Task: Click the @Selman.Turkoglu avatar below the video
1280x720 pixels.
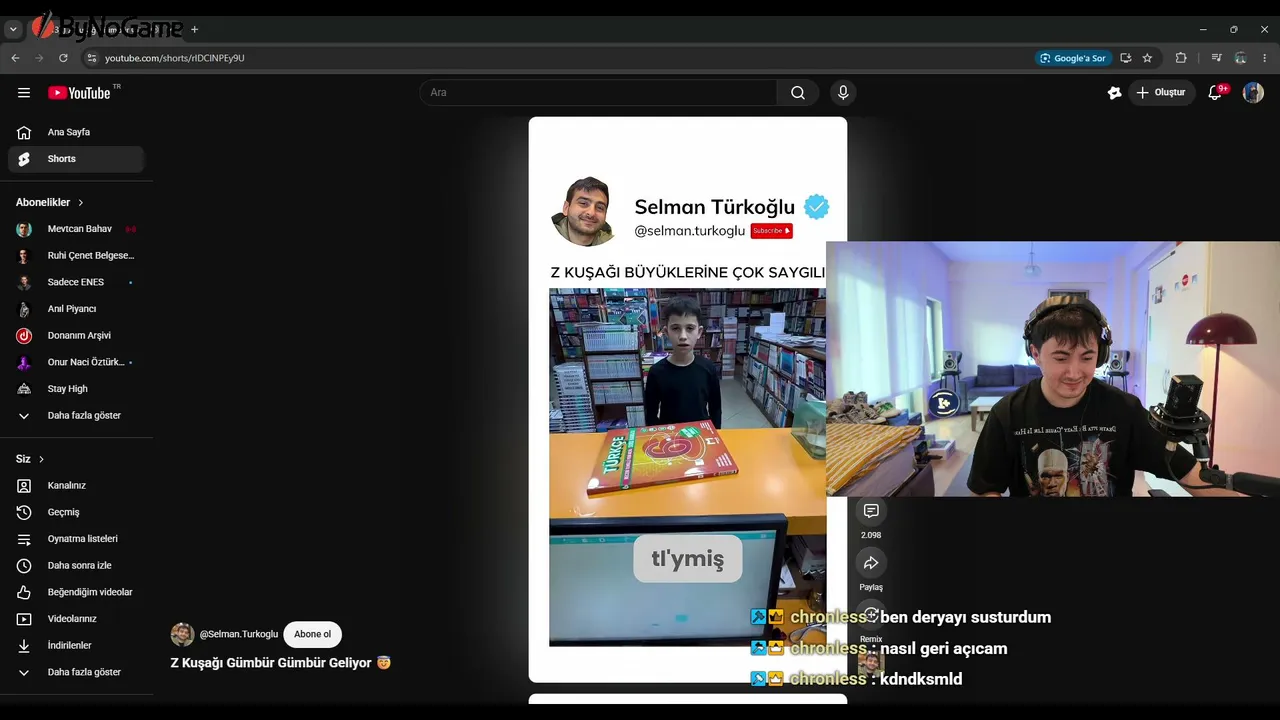Action: tap(182, 634)
